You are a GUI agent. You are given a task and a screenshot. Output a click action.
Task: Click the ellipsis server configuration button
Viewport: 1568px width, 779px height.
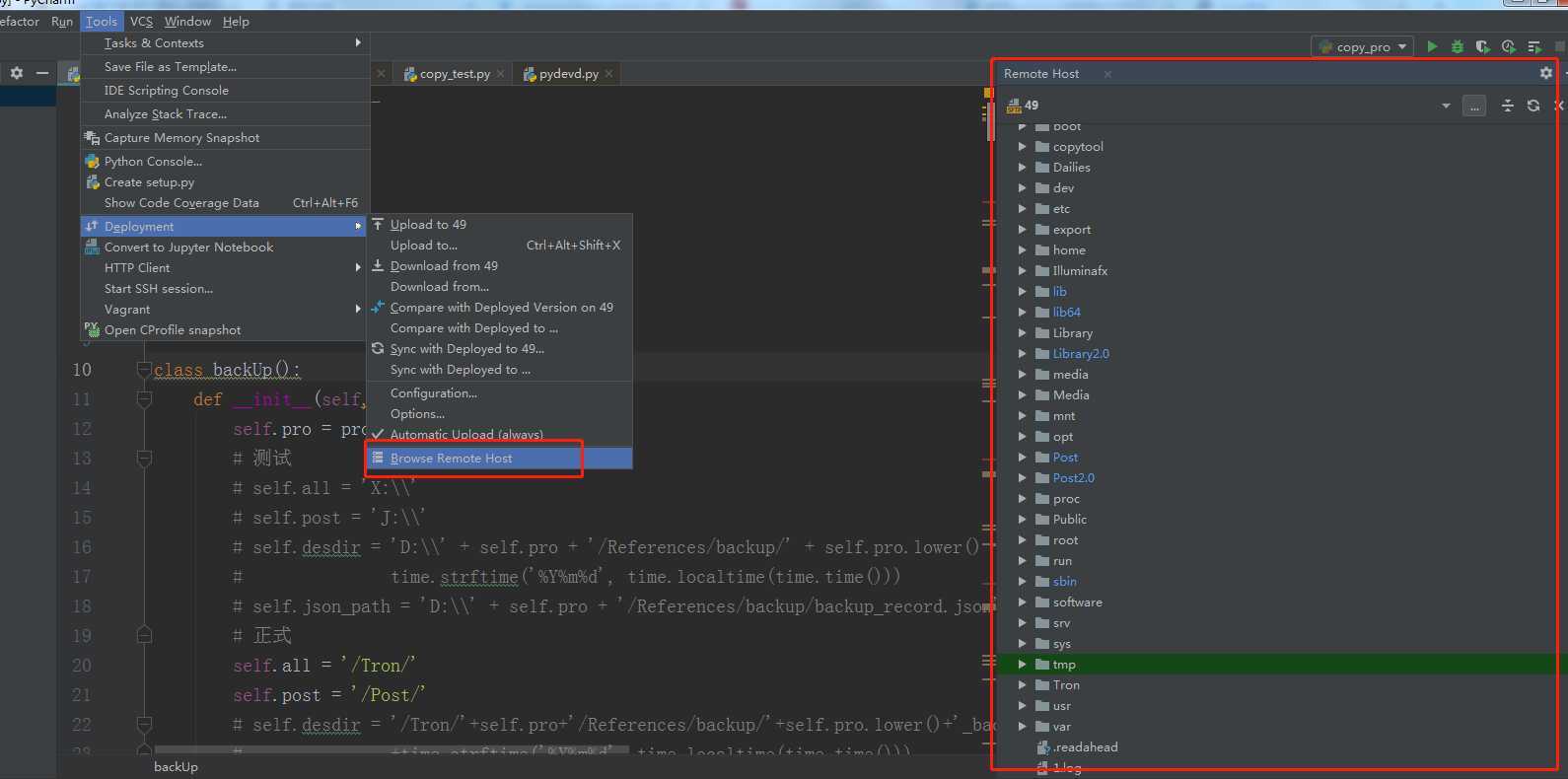[x=1474, y=106]
